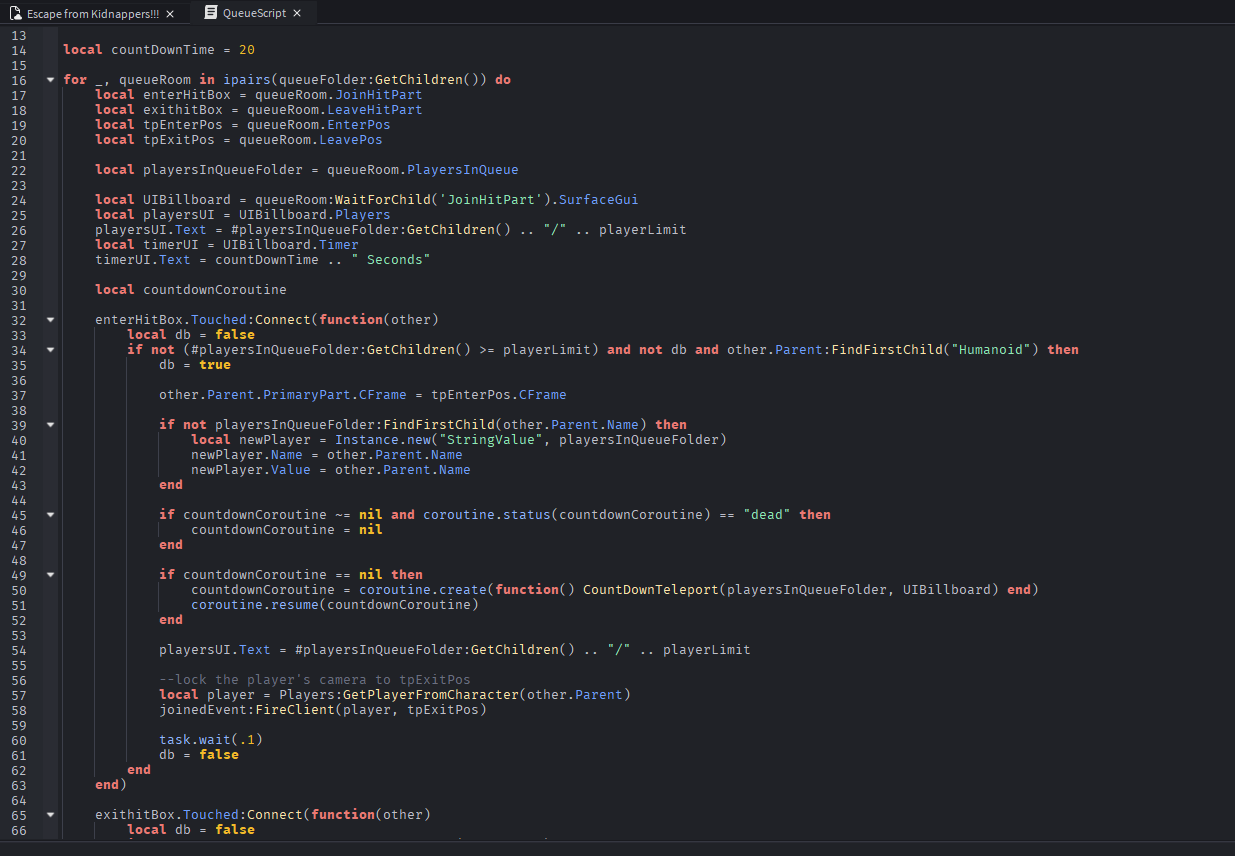
Task: Select the QueueScript tab
Action: click(x=253, y=14)
